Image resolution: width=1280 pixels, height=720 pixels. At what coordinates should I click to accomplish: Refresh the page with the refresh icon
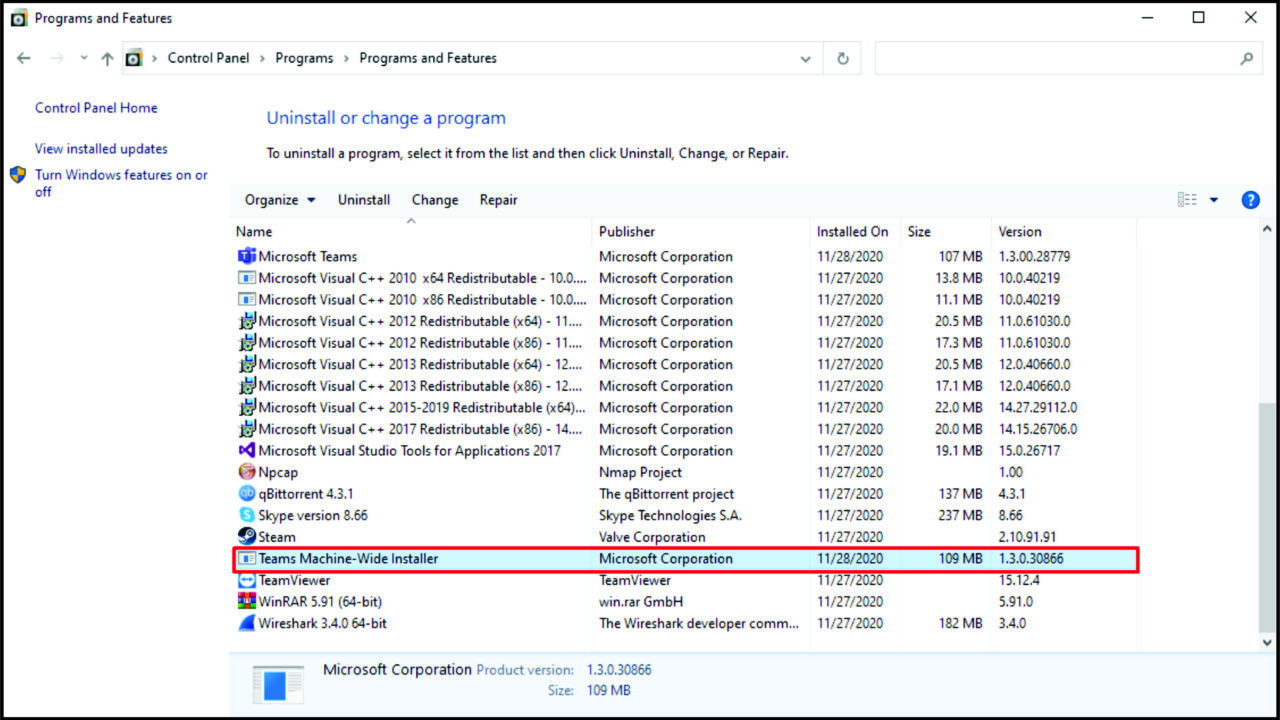(x=841, y=58)
